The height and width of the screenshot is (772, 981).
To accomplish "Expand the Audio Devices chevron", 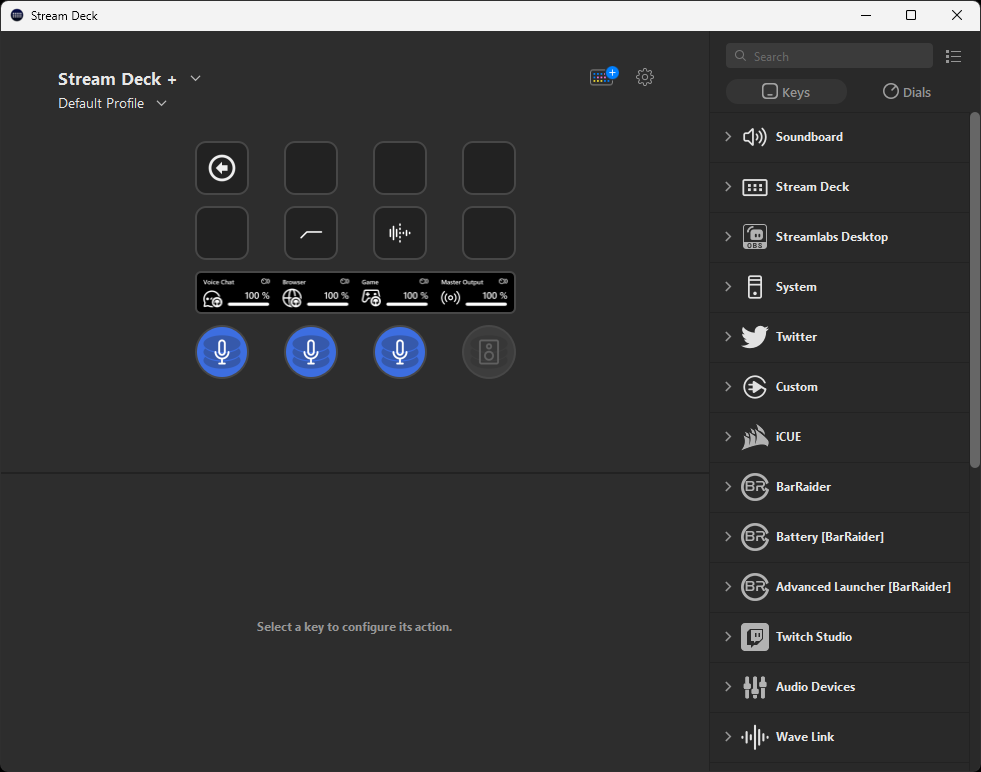I will (x=728, y=687).
